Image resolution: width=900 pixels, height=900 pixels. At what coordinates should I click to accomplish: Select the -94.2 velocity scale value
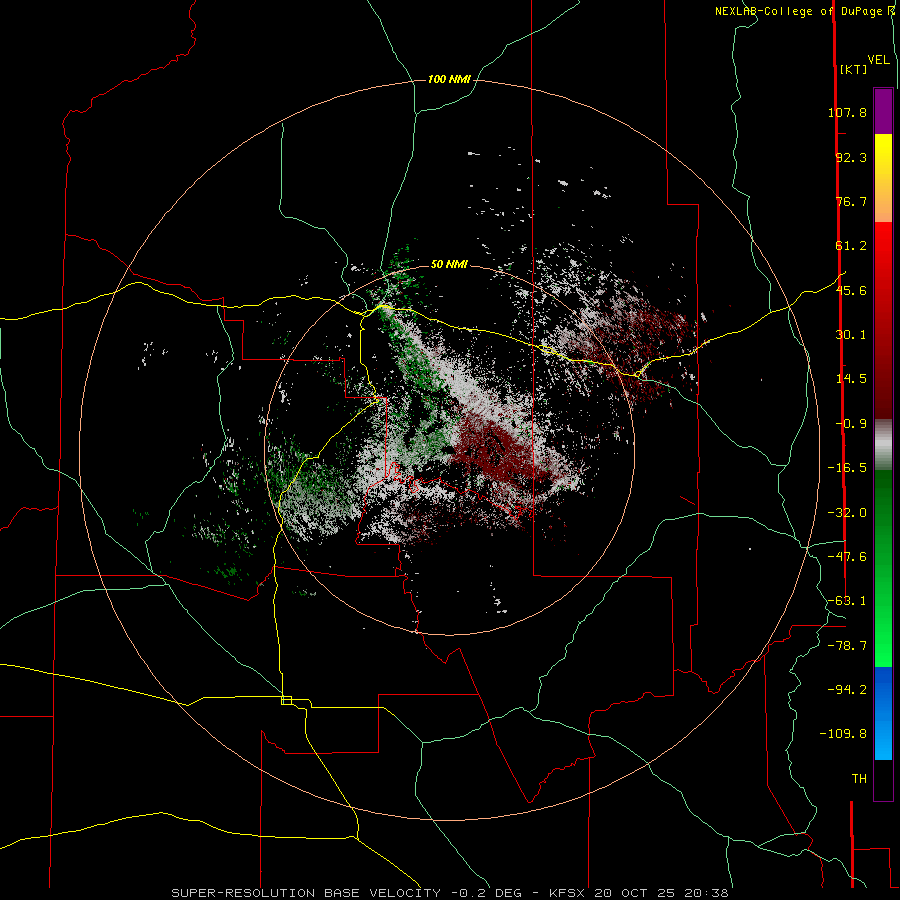tap(847, 690)
